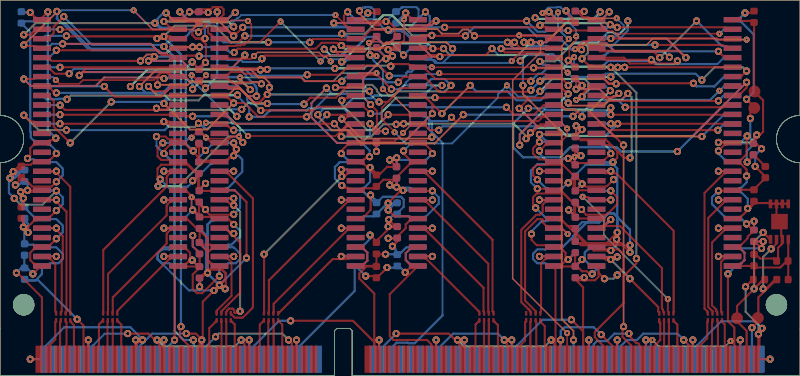Select the green mounting hole at lower-right corner

tap(776, 305)
